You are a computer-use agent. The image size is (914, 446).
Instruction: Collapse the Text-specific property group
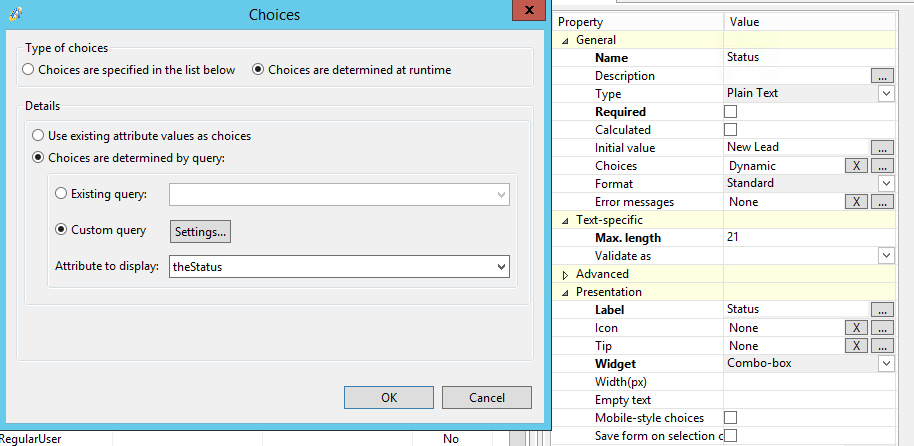tap(564, 220)
